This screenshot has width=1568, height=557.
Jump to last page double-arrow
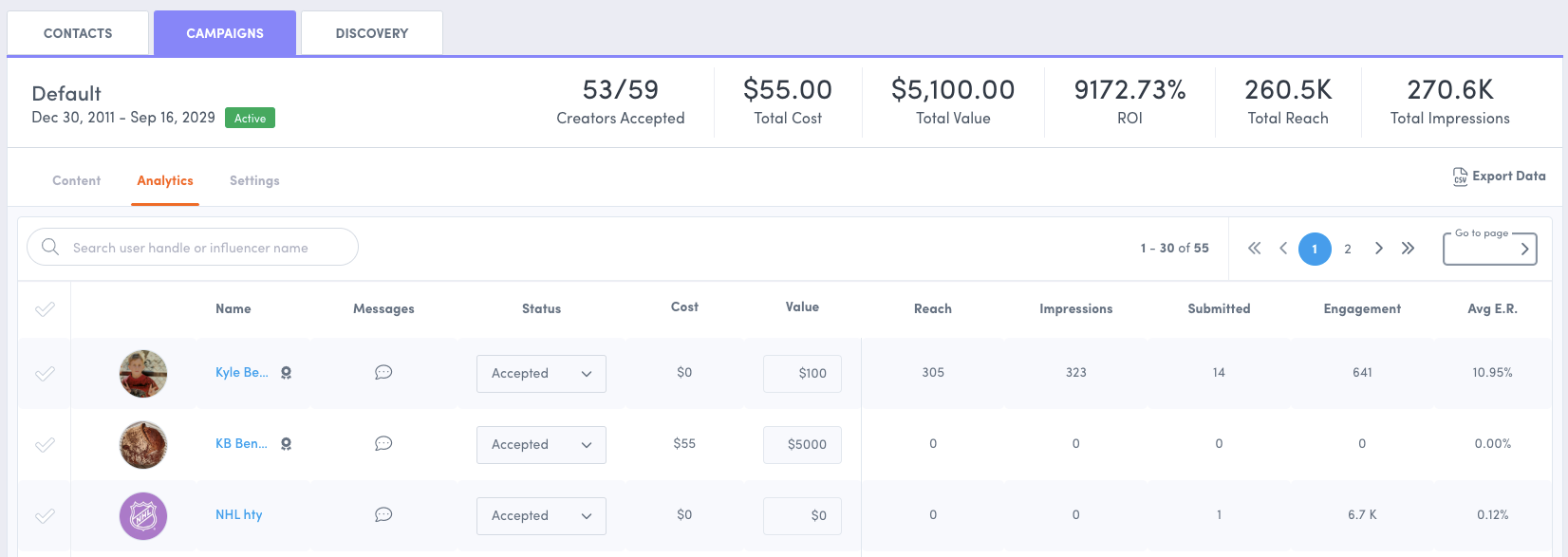(x=1408, y=249)
